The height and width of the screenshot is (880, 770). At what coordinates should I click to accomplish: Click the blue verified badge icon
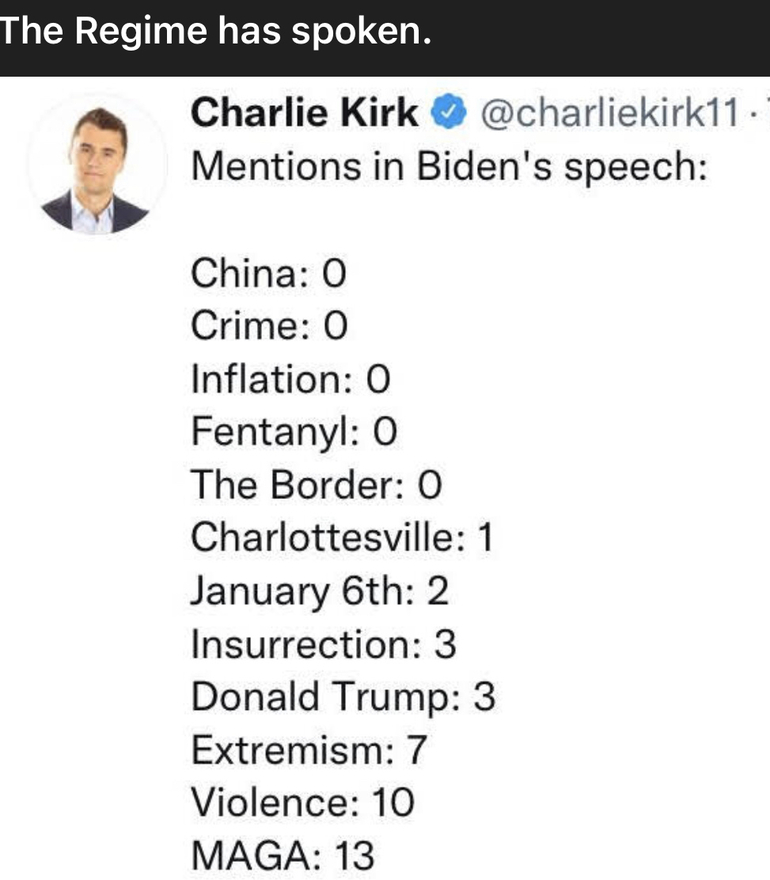447,114
